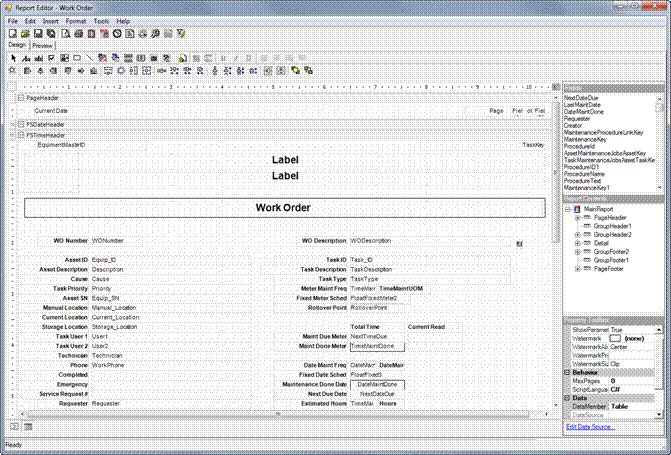Click the Watermark color swatch
Viewport: 671px width, 455px height.
(616, 339)
